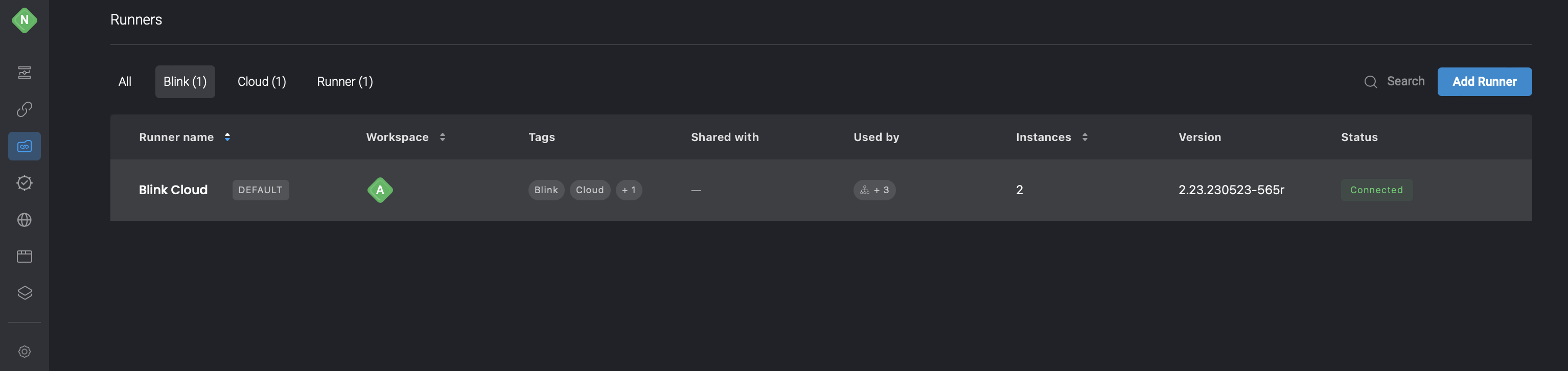The height and width of the screenshot is (371, 1568).
Task: Switch to the All tab
Action: coord(125,81)
